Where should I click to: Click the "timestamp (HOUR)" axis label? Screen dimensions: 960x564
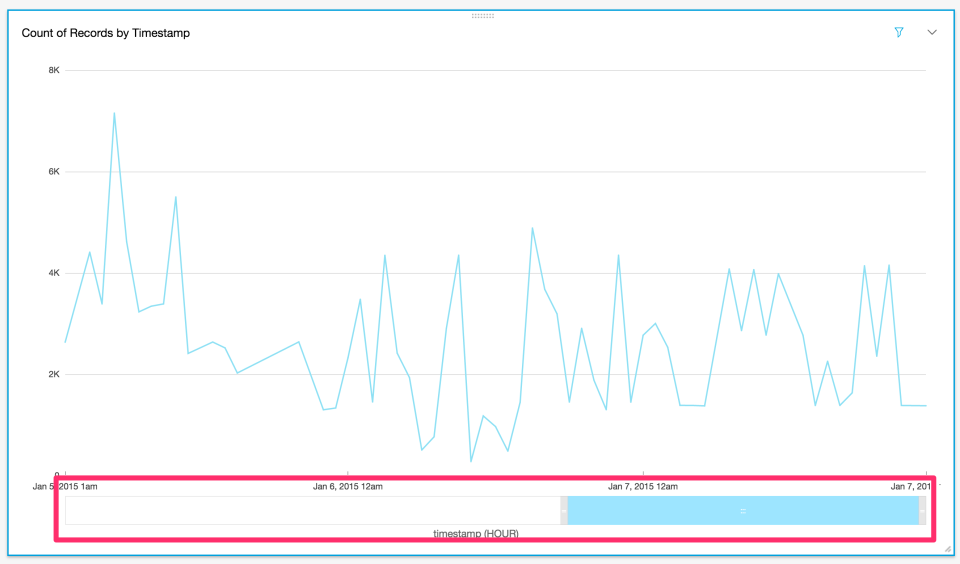(476, 533)
